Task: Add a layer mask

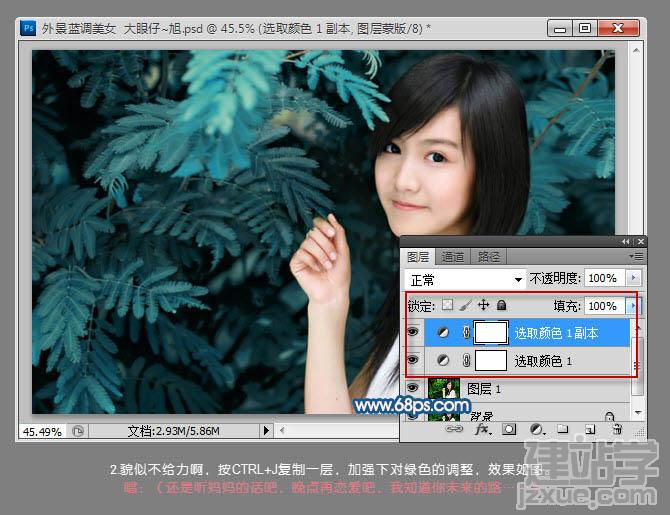Action: click(509, 429)
